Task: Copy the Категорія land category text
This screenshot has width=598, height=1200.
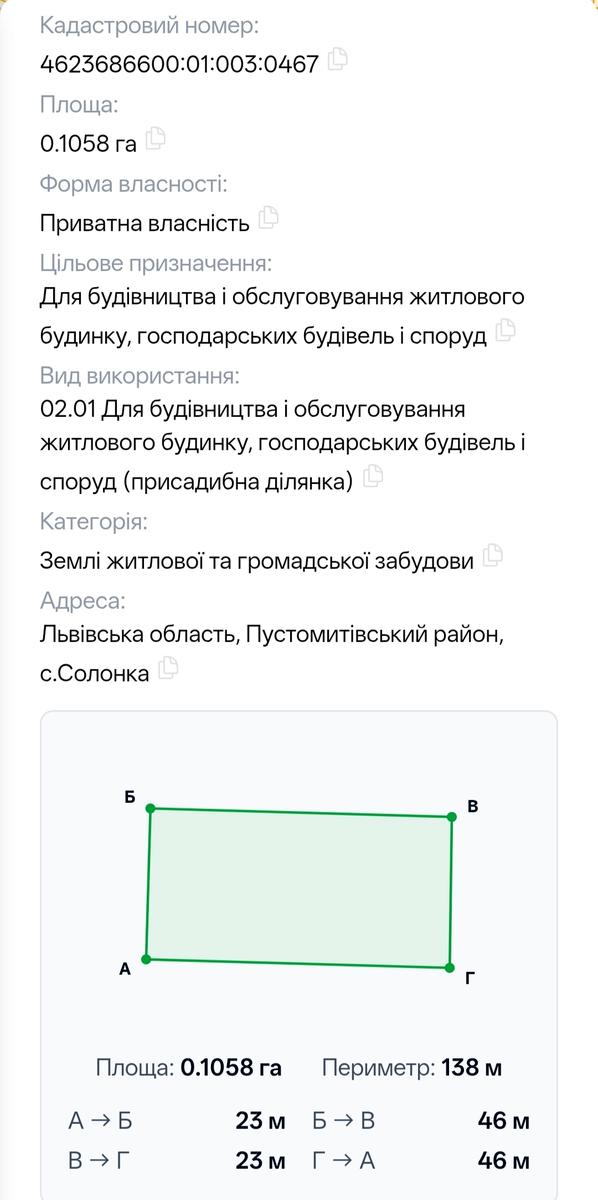Action: pos(492,556)
